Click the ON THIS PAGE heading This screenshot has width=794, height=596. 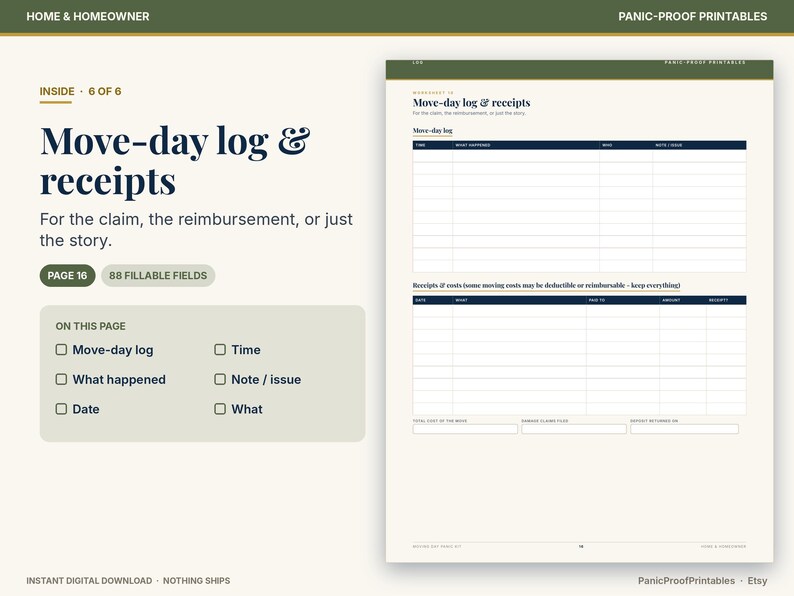coord(91,326)
